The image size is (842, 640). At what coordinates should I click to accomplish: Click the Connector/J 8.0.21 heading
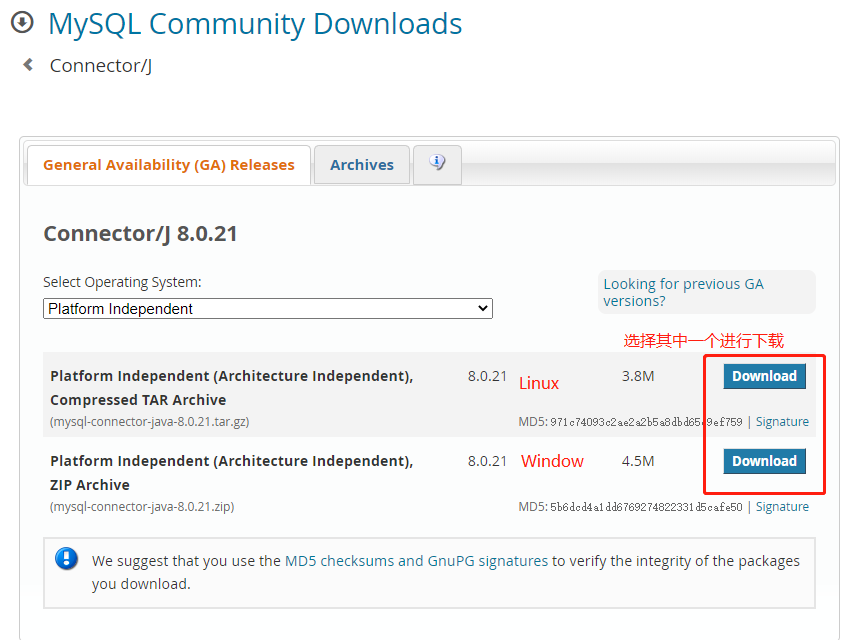point(140,234)
